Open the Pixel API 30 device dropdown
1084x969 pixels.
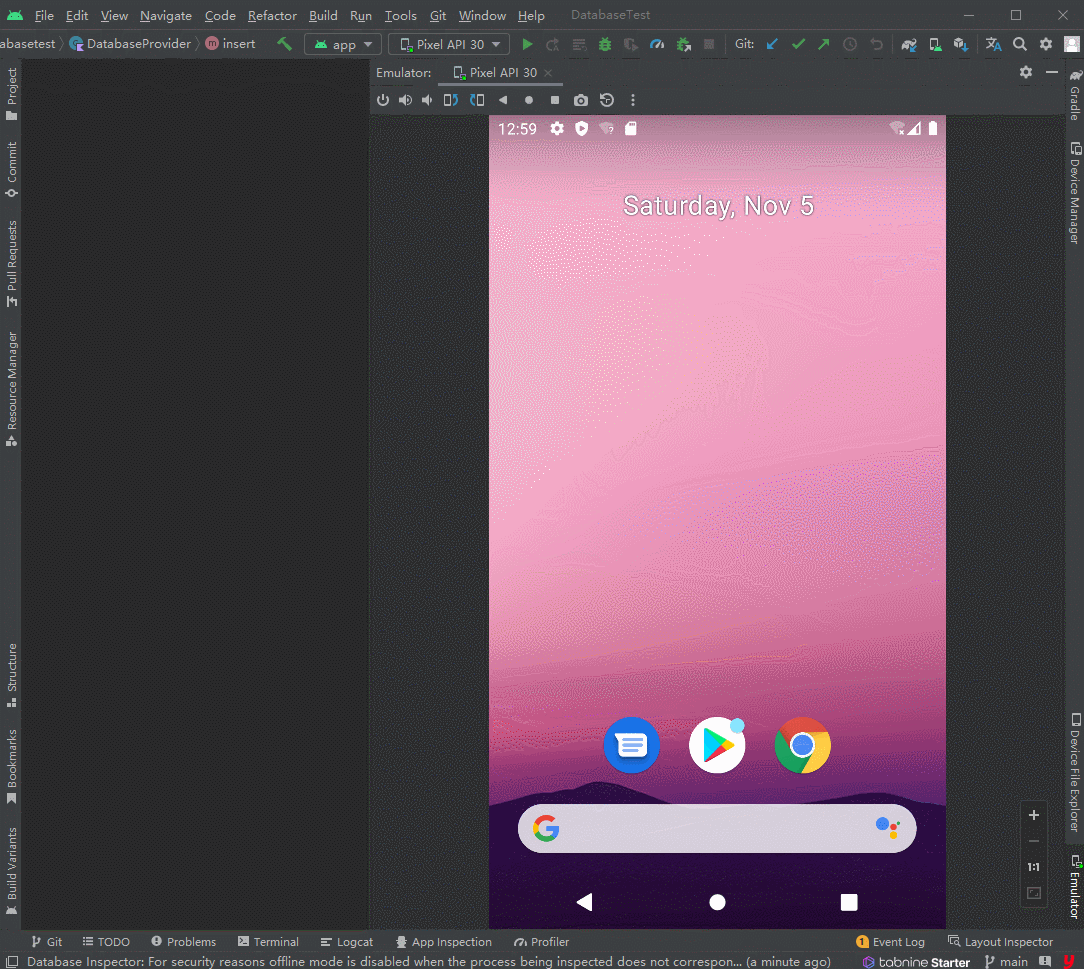pos(449,44)
